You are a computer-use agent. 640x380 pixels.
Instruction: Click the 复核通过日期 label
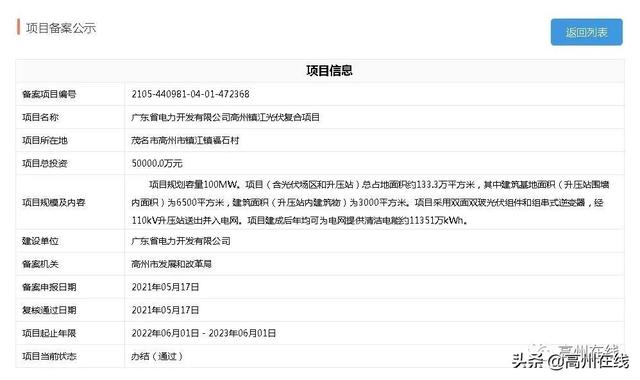click(49, 310)
